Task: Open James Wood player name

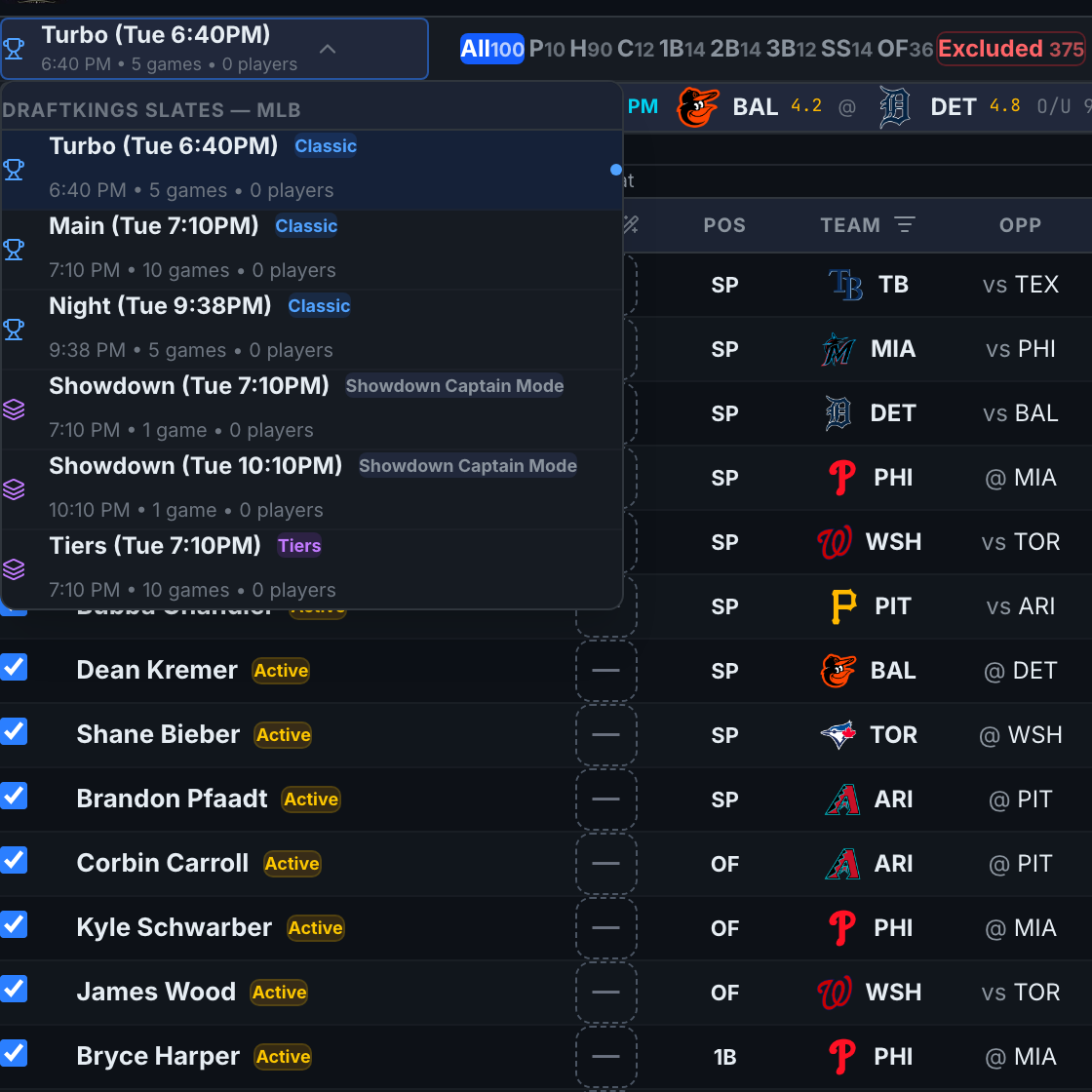Action: click(x=156, y=992)
